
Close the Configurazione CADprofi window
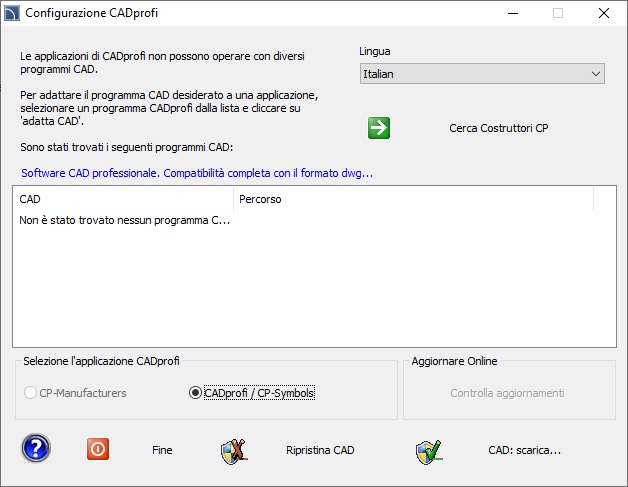point(604,13)
